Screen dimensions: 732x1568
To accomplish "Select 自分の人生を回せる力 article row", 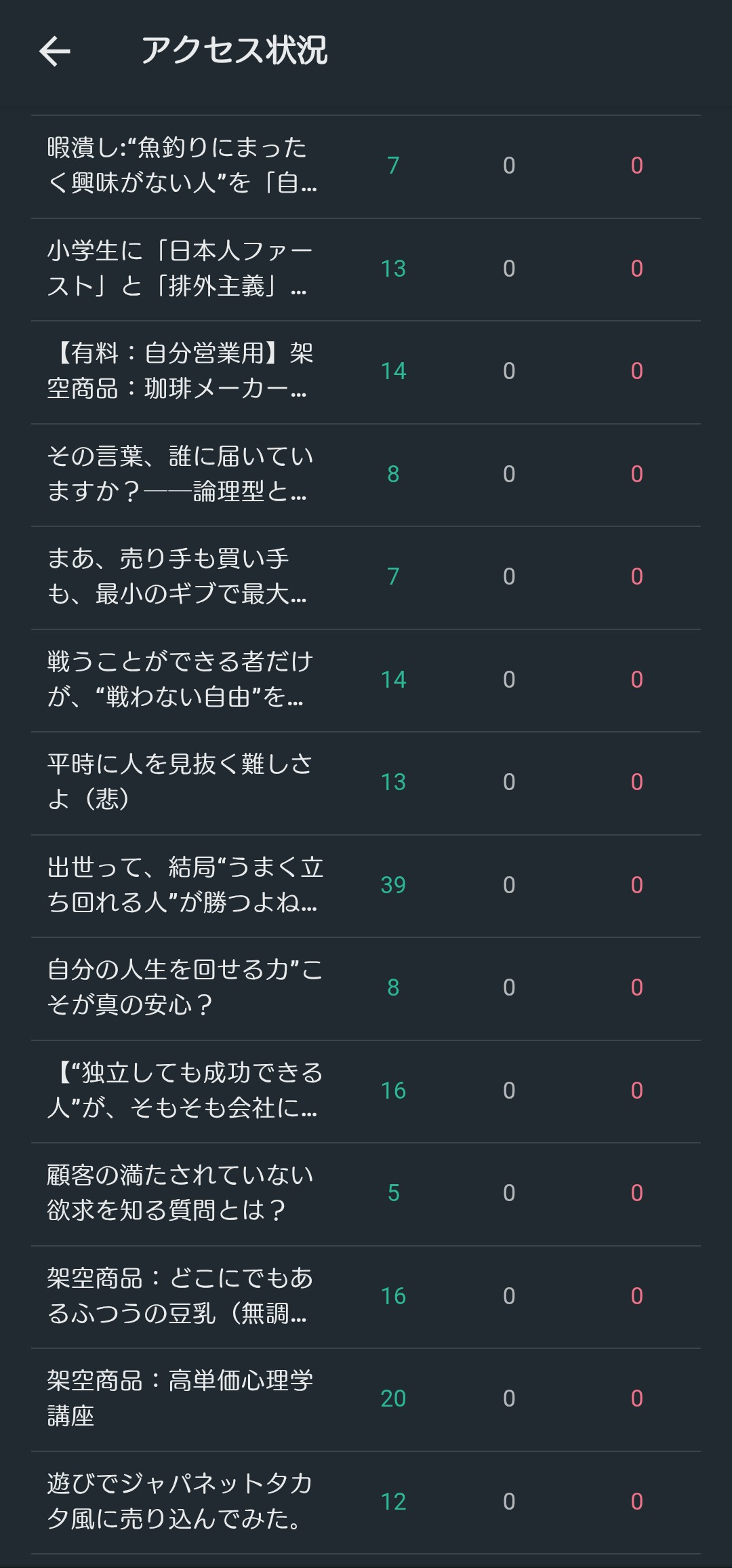I will pyautogui.click(x=184, y=987).
